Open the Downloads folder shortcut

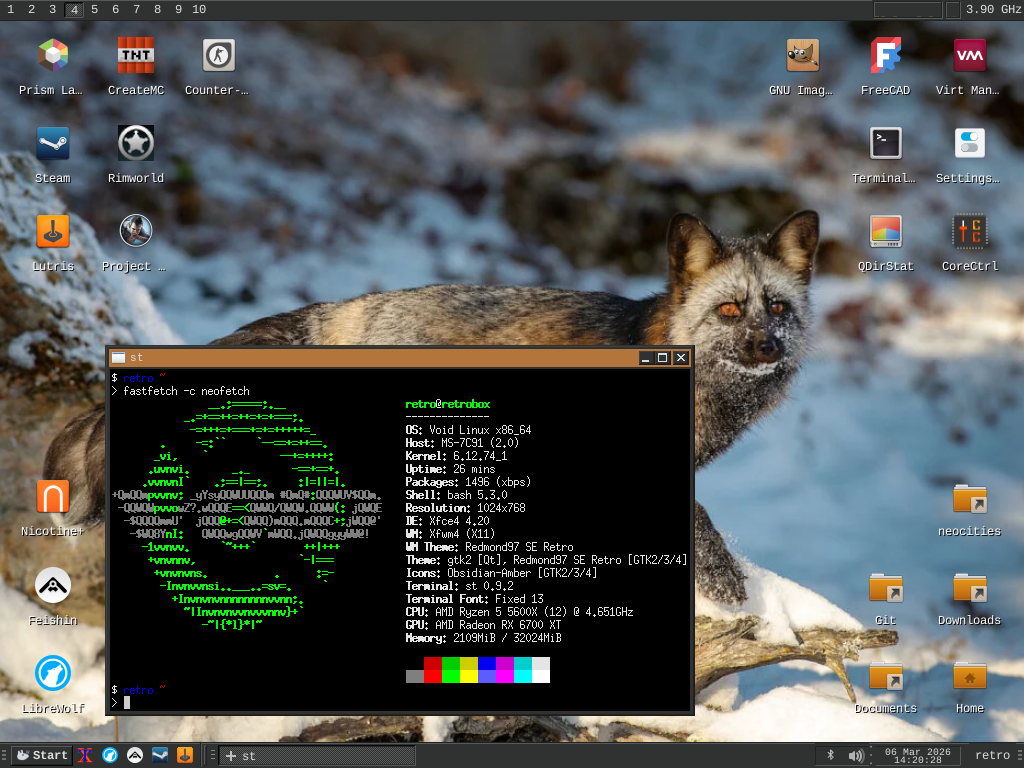click(x=968, y=587)
